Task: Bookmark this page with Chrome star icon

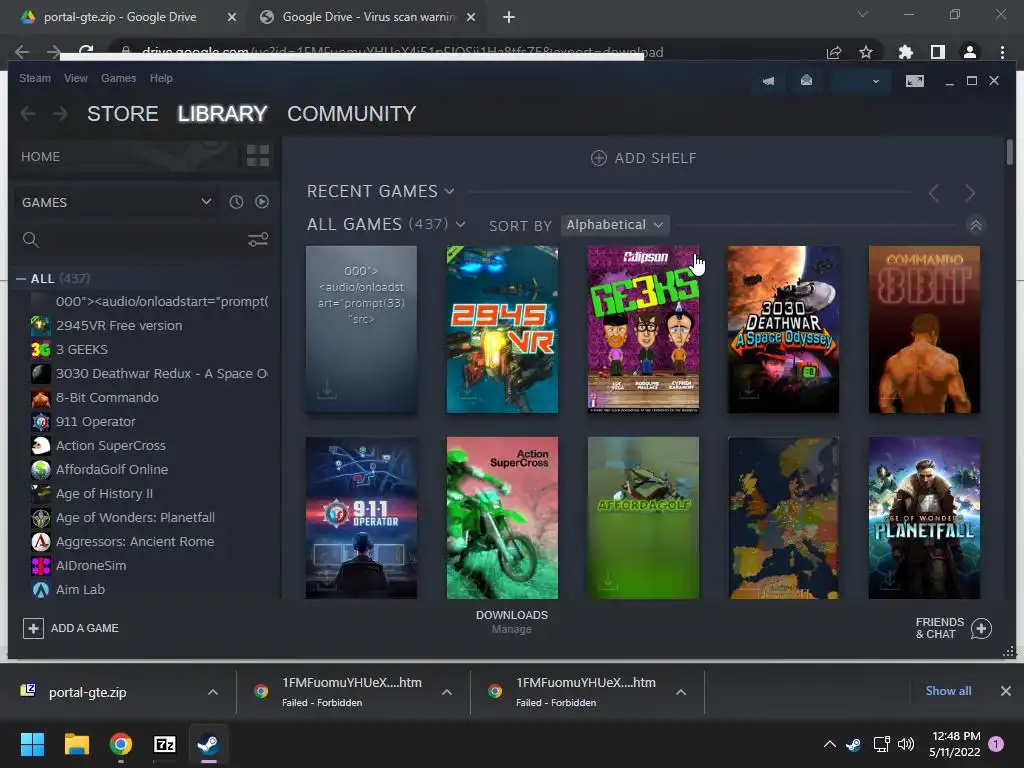Action: click(x=866, y=52)
